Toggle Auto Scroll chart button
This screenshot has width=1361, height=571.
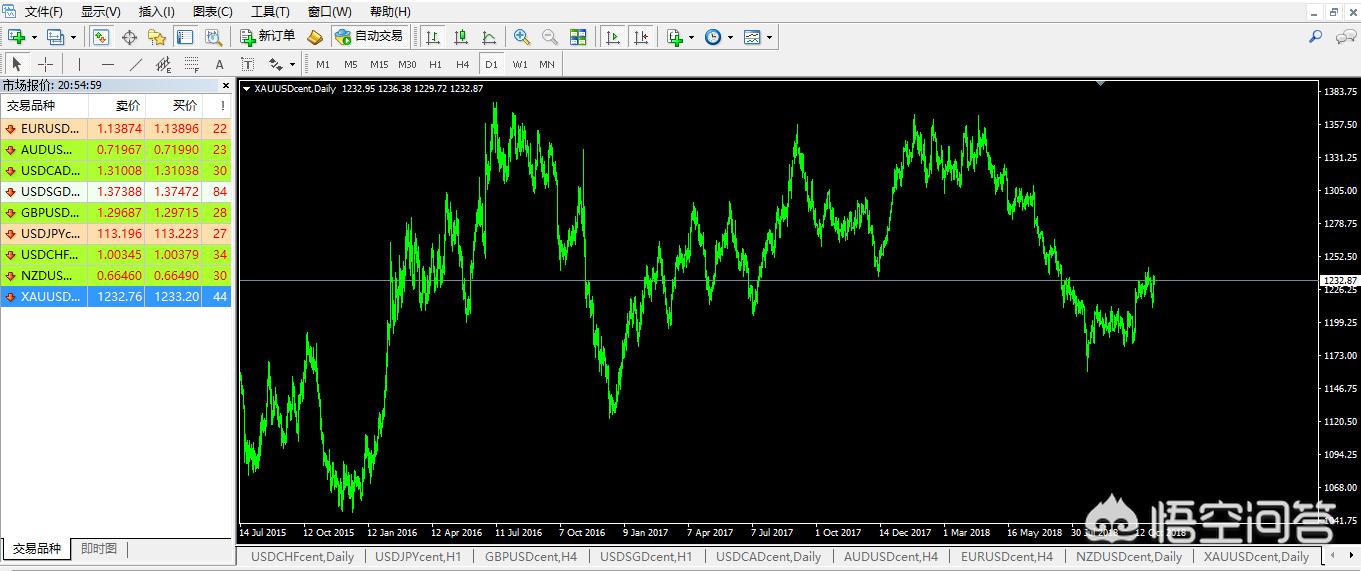tap(613, 37)
